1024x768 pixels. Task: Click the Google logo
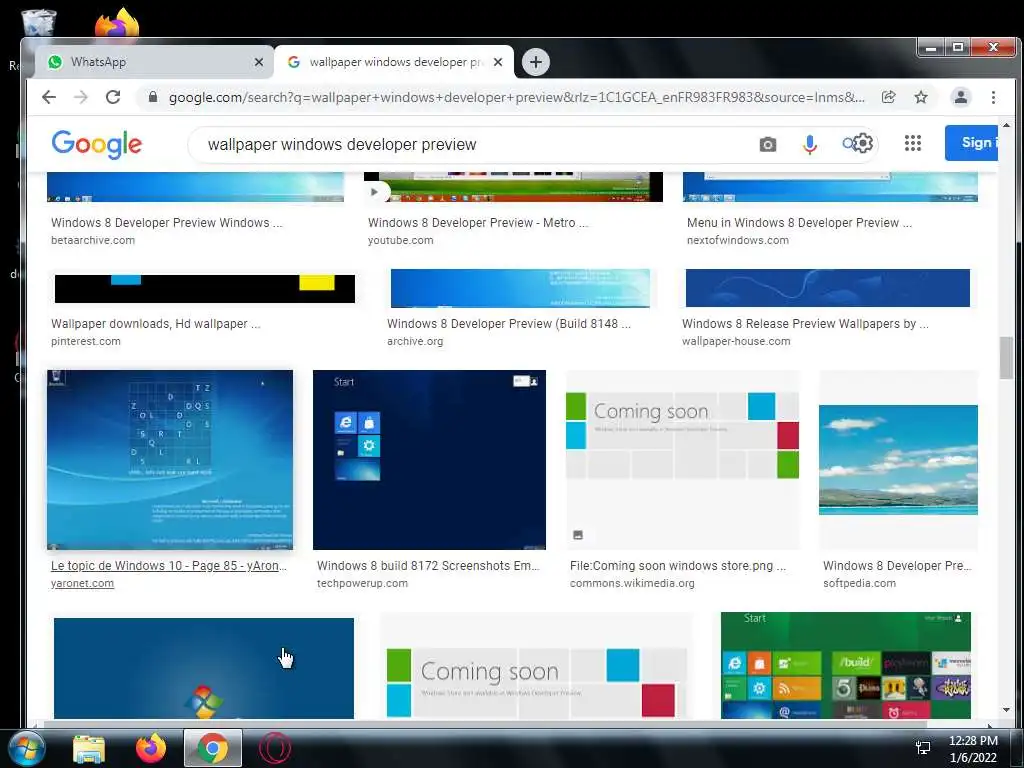click(97, 144)
